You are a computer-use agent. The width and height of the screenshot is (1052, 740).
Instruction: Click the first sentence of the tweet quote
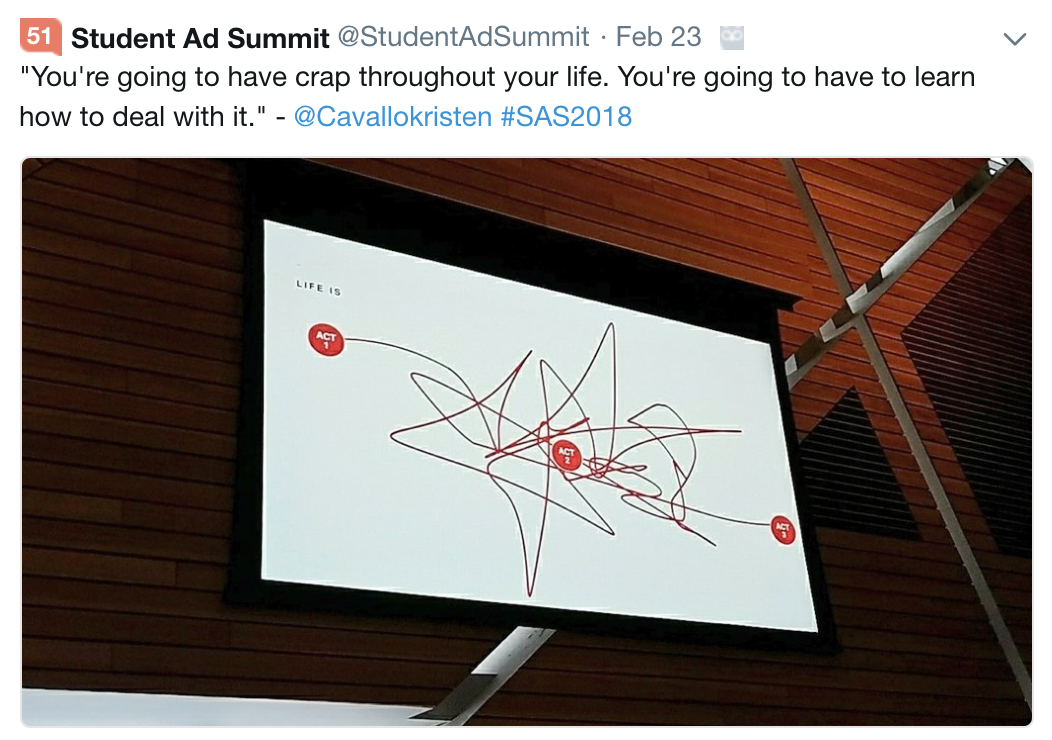[x=300, y=77]
